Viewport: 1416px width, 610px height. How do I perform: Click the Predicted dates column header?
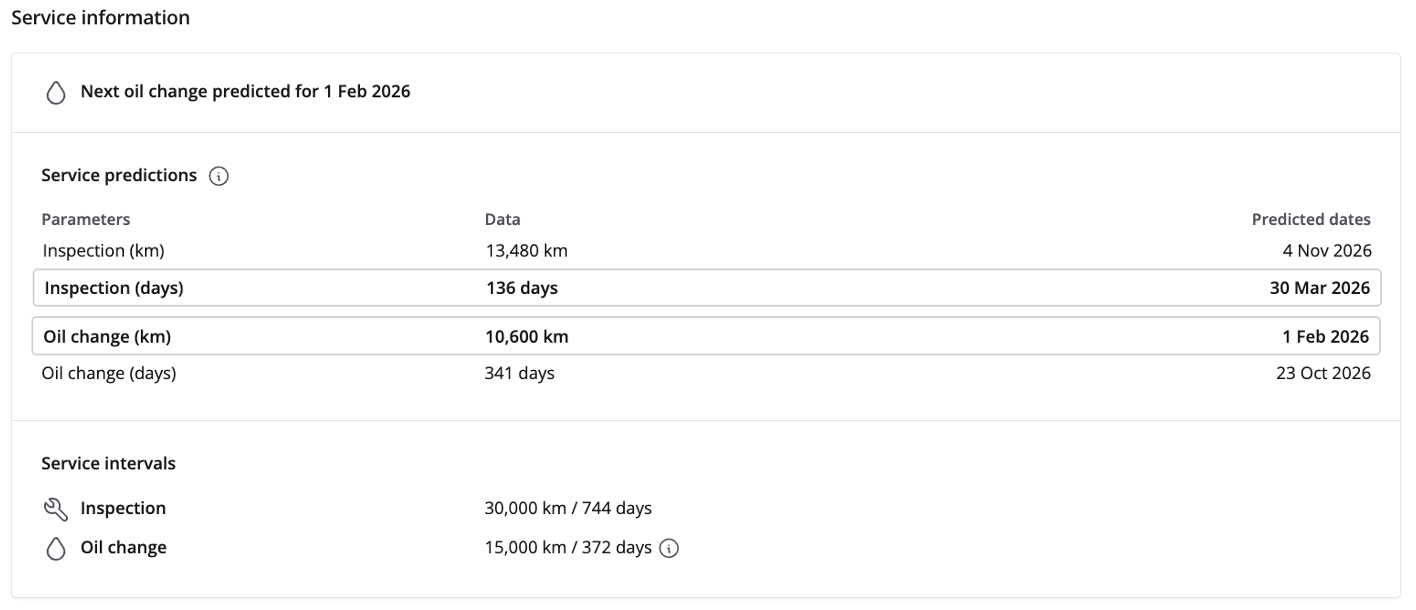[x=1310, y=219]
